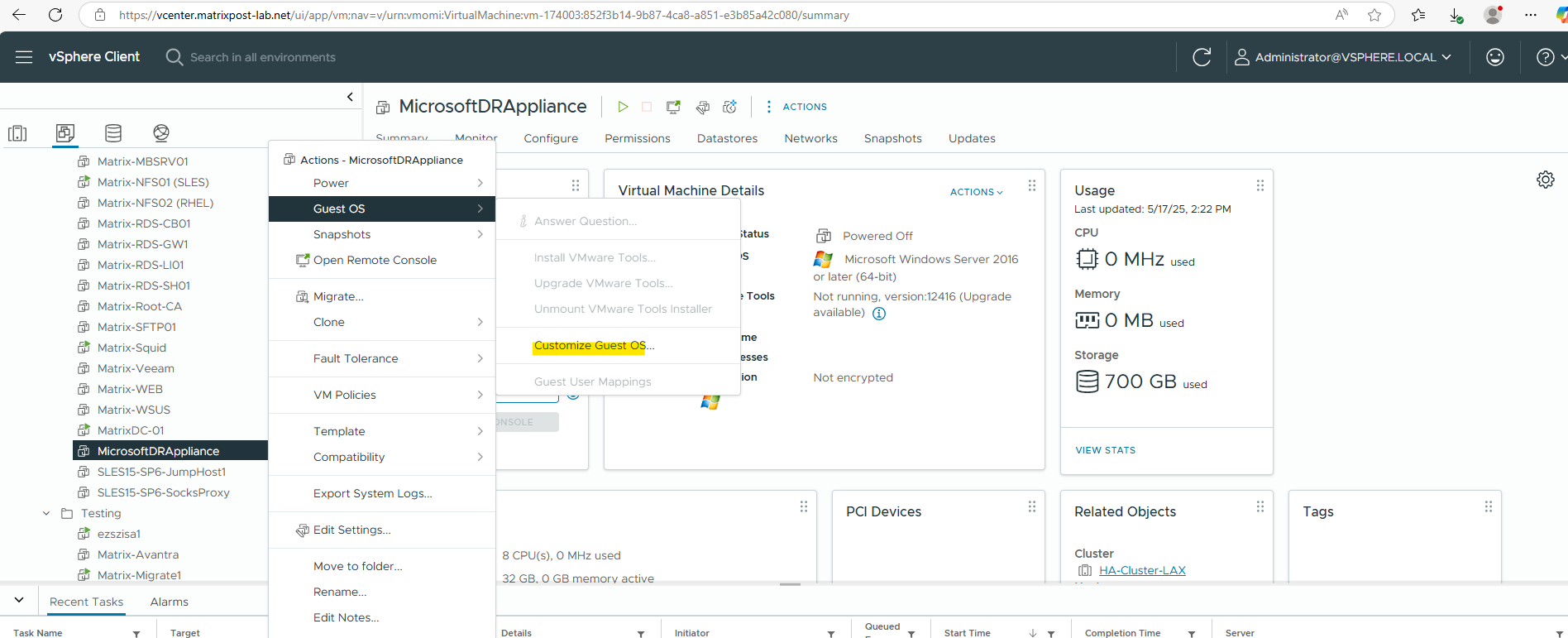Open dashboard settings gear icon
The image size is (1568, 638).
(1546, 180)
